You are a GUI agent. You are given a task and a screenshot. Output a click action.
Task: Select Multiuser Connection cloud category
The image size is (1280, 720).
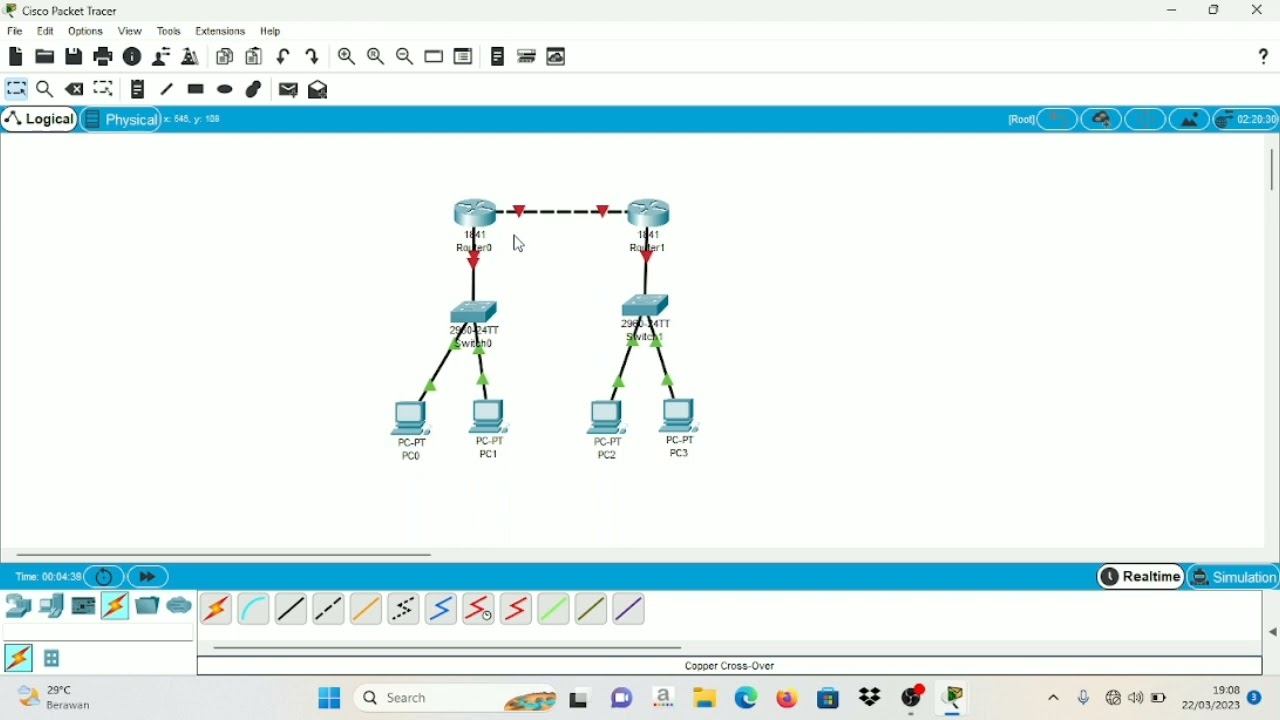(180, 606)
